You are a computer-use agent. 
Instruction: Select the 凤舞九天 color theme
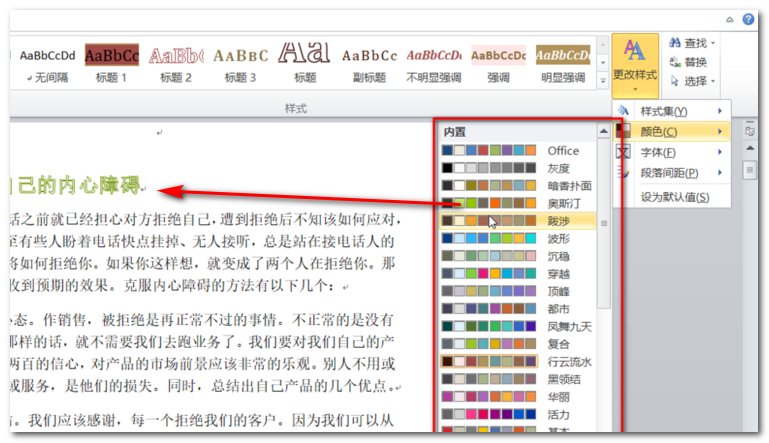coord(517,326)
